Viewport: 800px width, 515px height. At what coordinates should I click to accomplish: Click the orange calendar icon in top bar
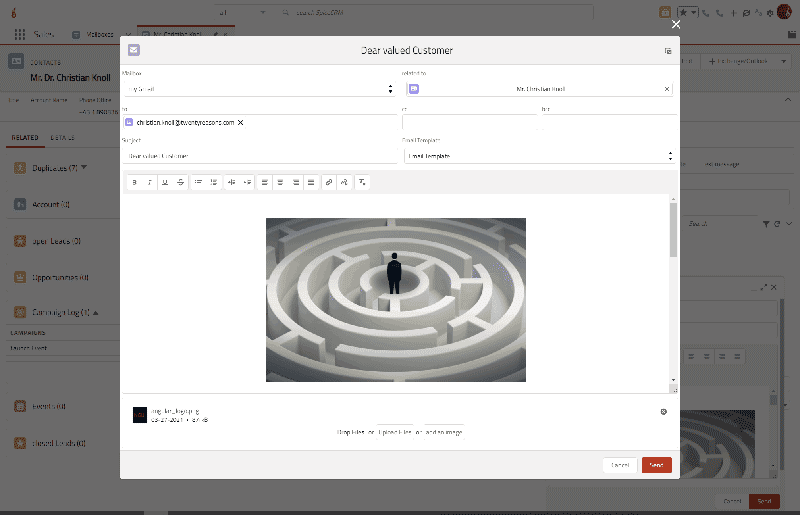665,12
